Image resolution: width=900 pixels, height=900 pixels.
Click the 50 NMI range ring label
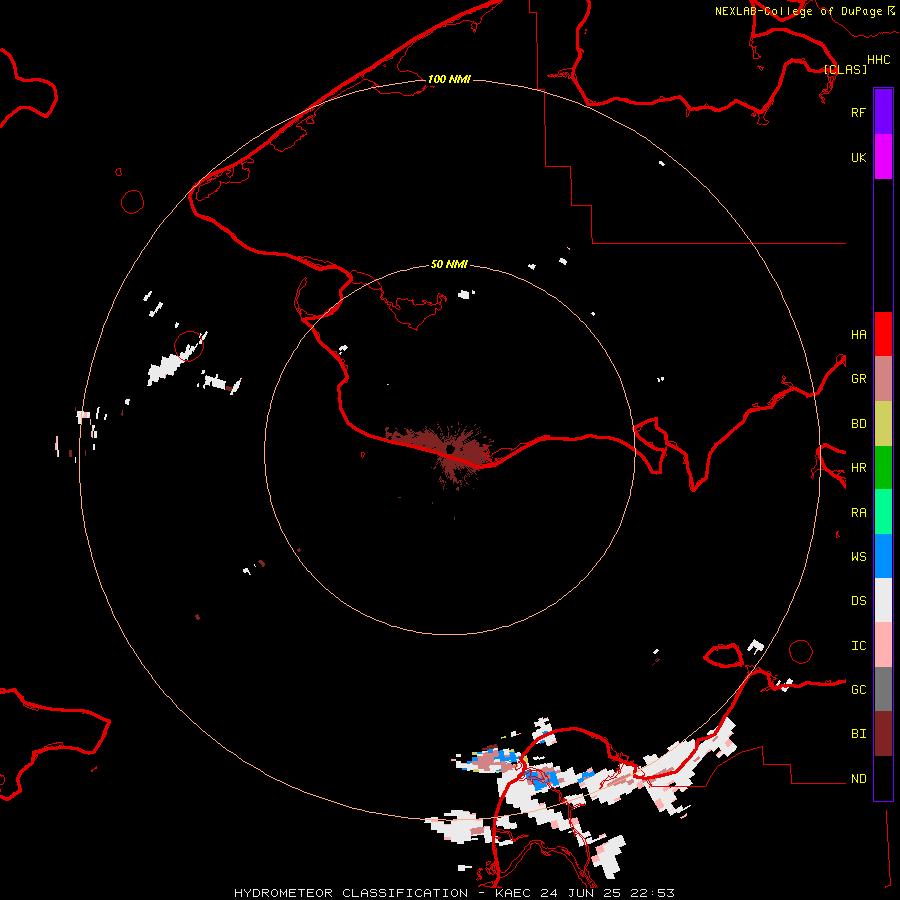[449, 264]
